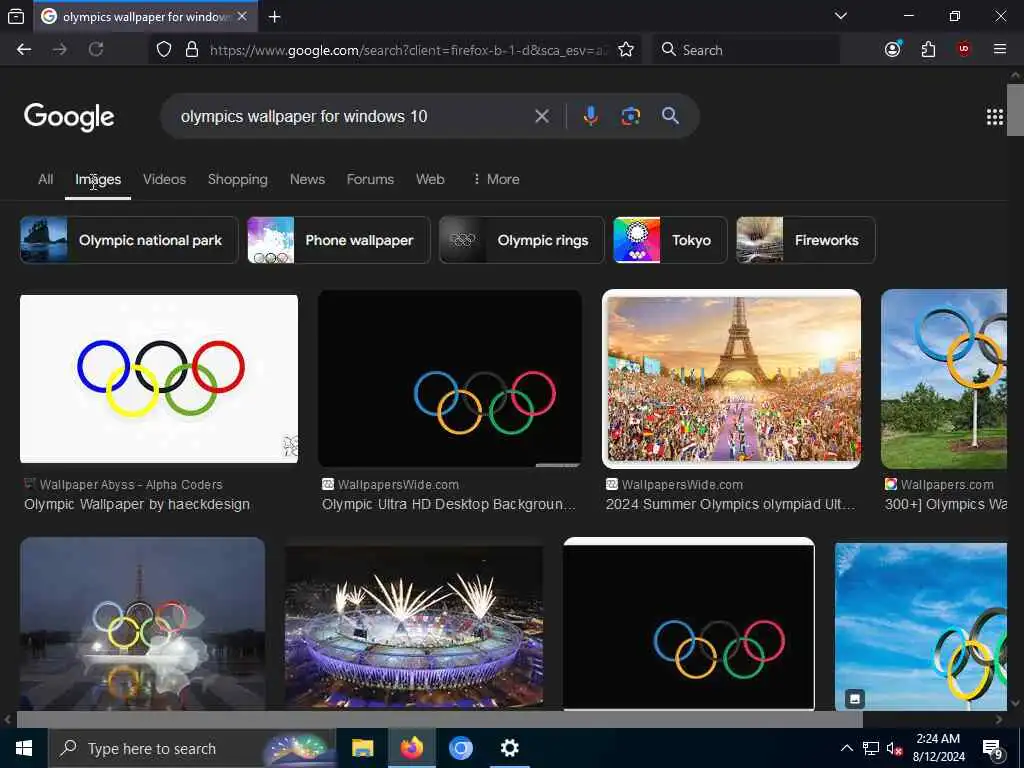Open Olympic Ultra HD Desktop Background link
This screenshot has width=1024, height=768.
[x=449, y=504]
